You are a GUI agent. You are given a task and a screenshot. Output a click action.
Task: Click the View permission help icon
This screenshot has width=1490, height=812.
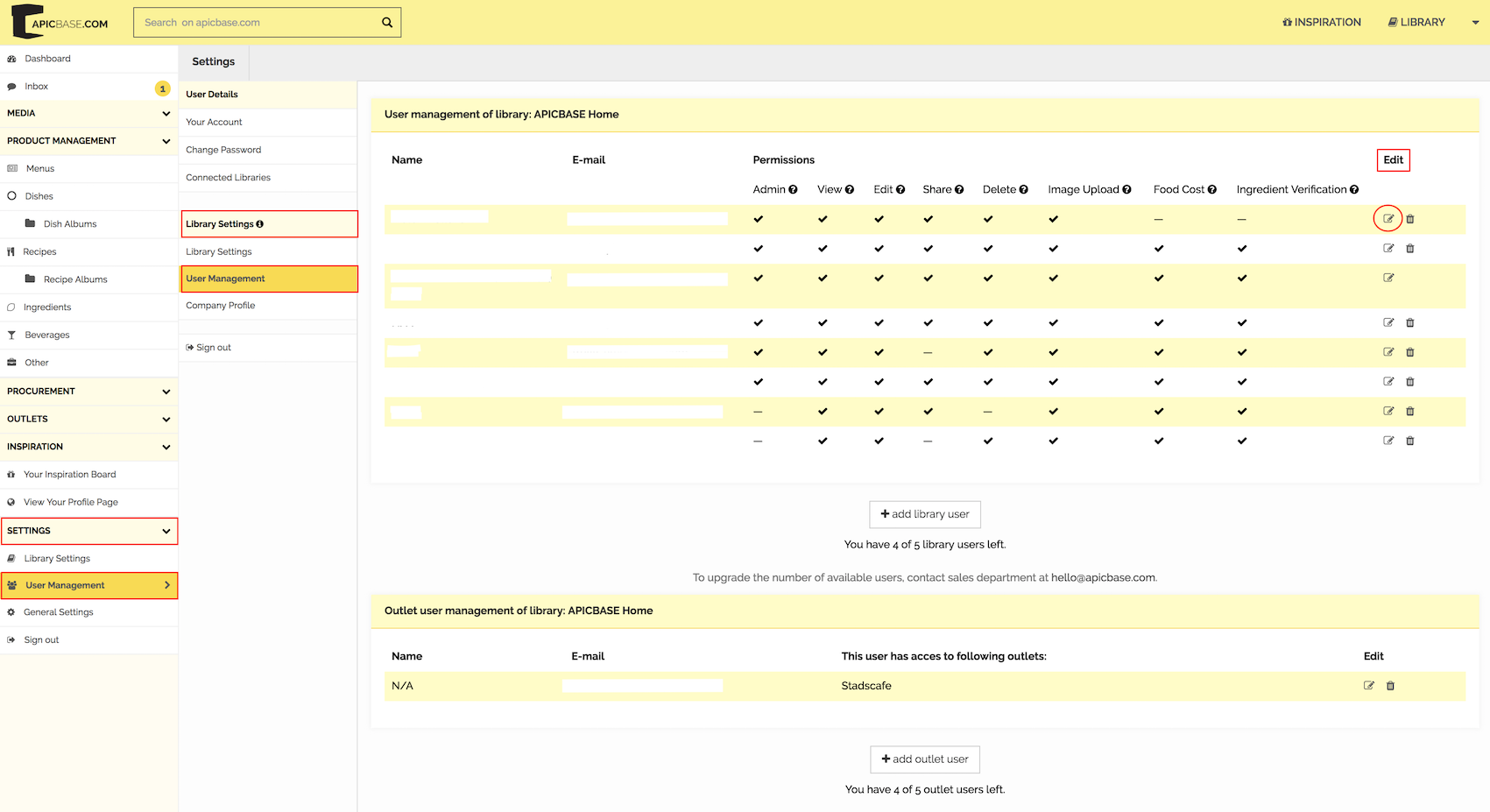tap(850, 189)
